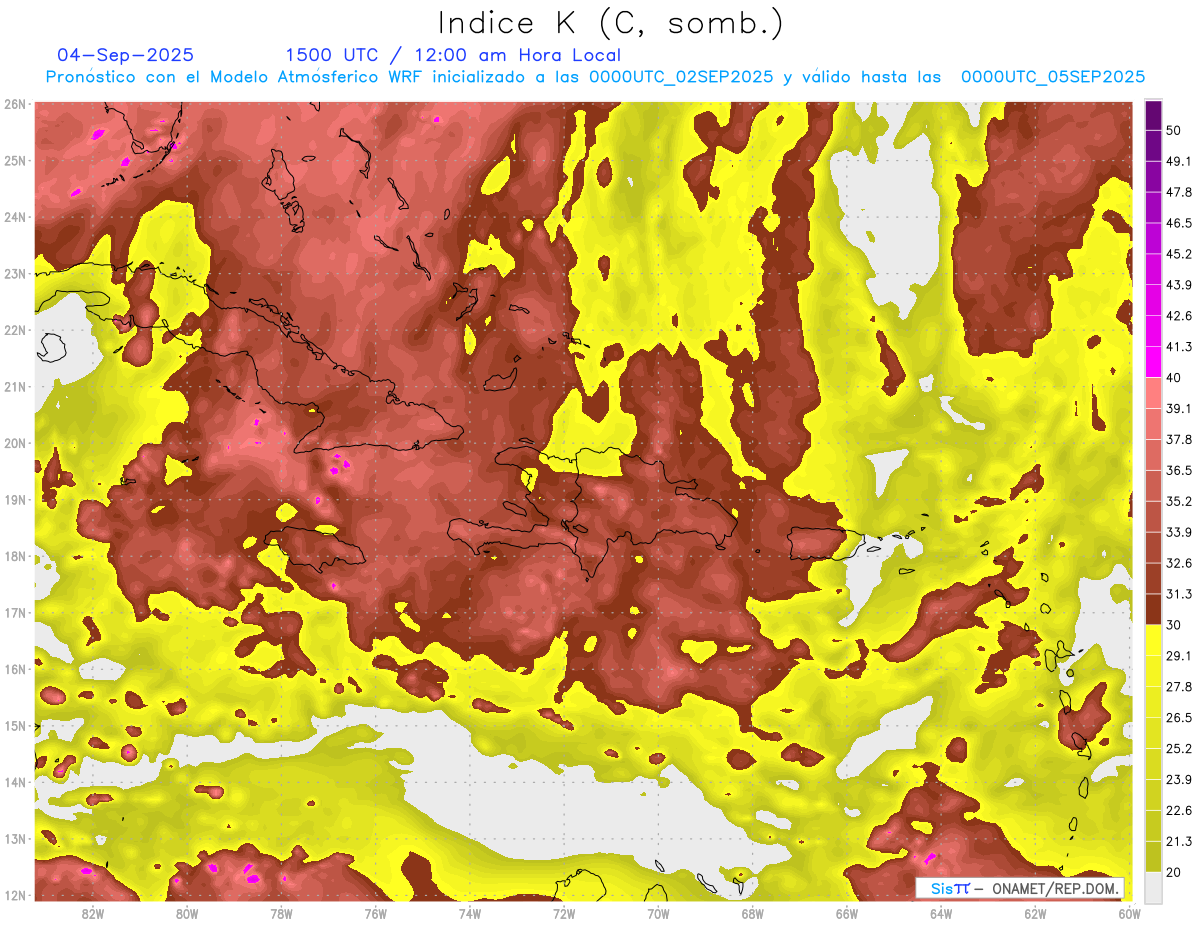
Task: Click the longitude axis label '62W'
Action: point(1035,913)
